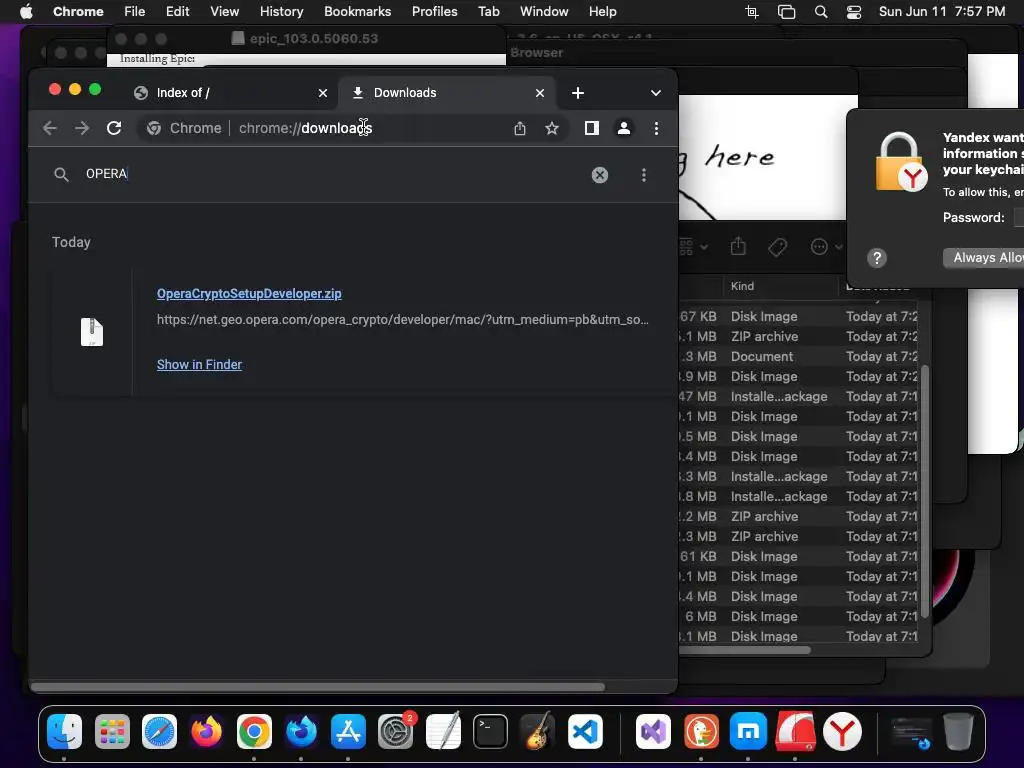Click the Chrome forward arrow

pyautogui.click(x=82, y=128)
